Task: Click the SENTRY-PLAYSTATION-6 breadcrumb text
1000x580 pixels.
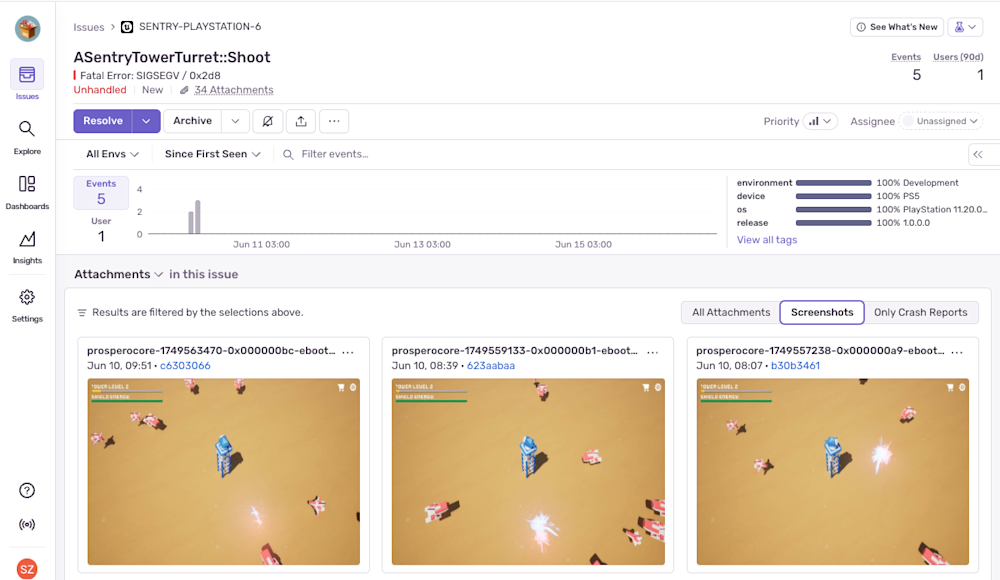Action: click(200, 27)
